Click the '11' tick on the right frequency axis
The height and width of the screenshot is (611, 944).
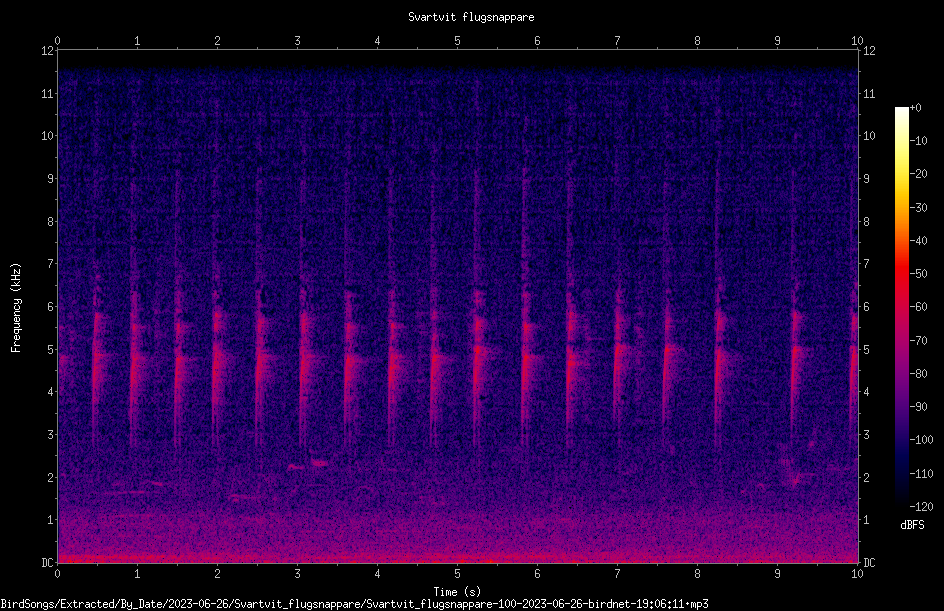869,93
